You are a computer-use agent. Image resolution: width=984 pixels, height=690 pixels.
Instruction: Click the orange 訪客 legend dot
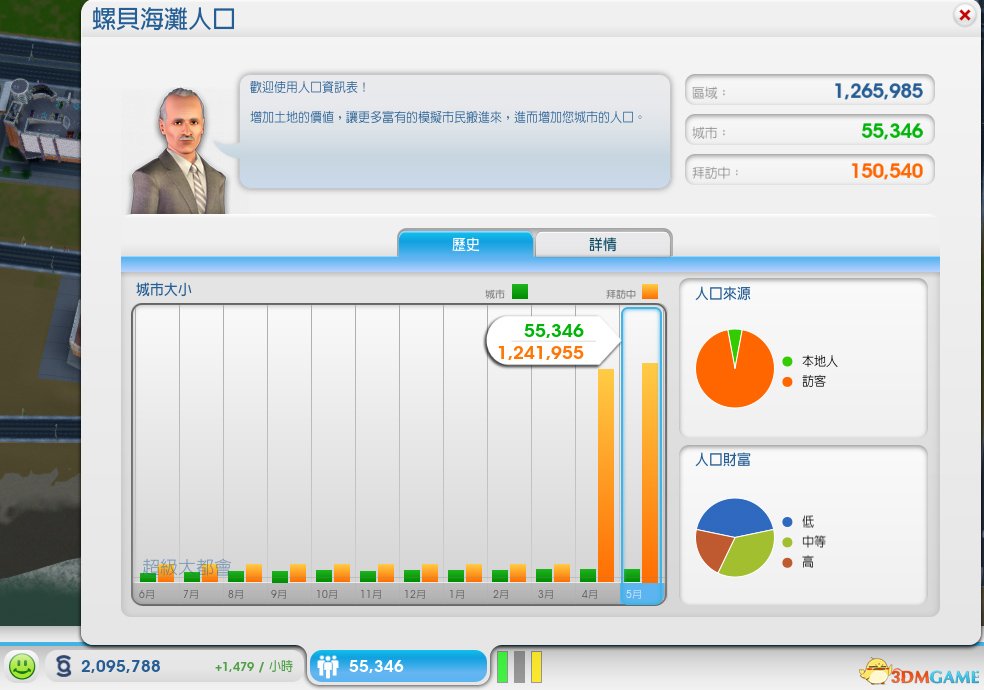(788, 381)
